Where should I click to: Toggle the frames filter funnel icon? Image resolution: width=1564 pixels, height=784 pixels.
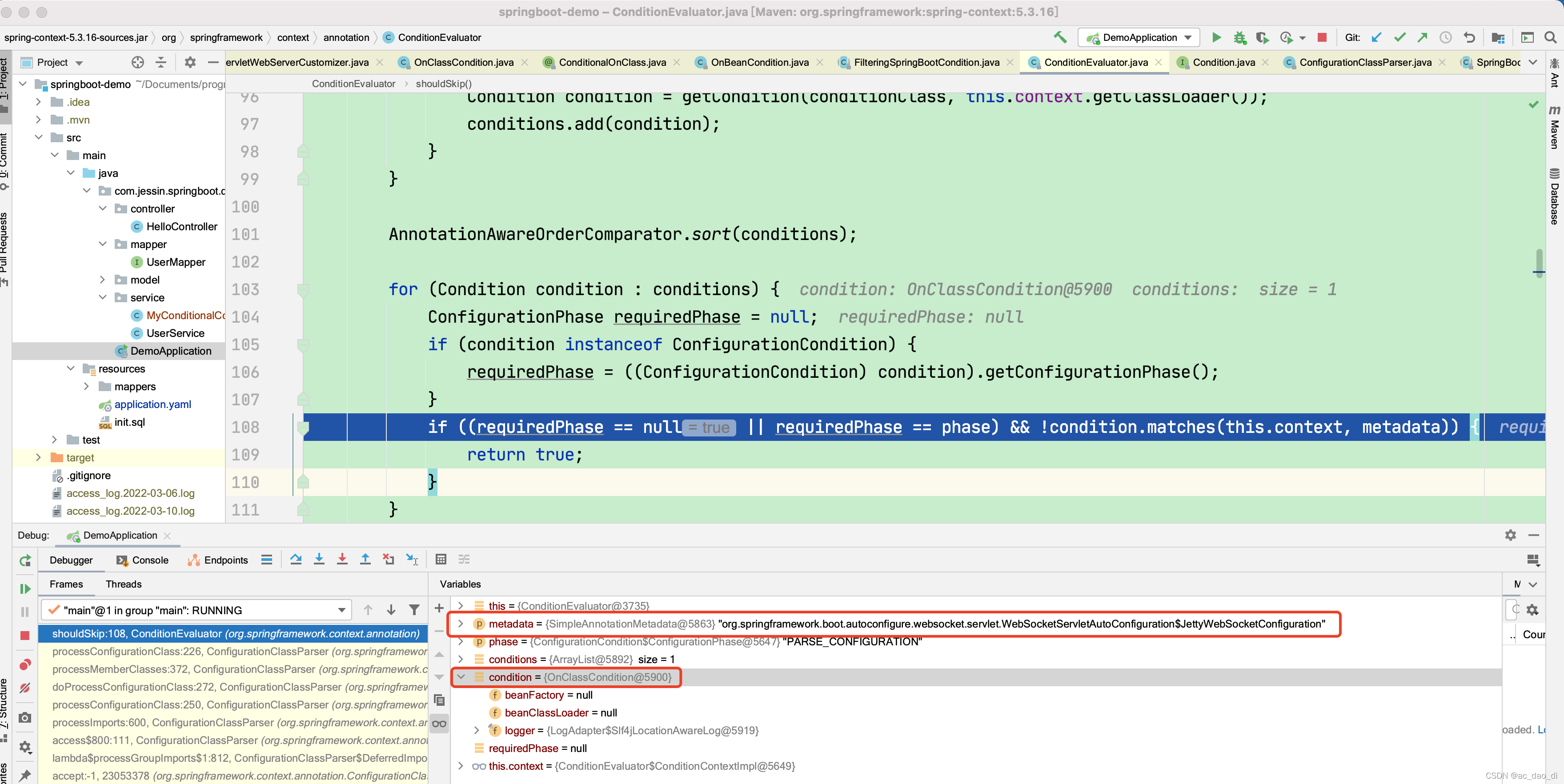[x=414, y=610]
